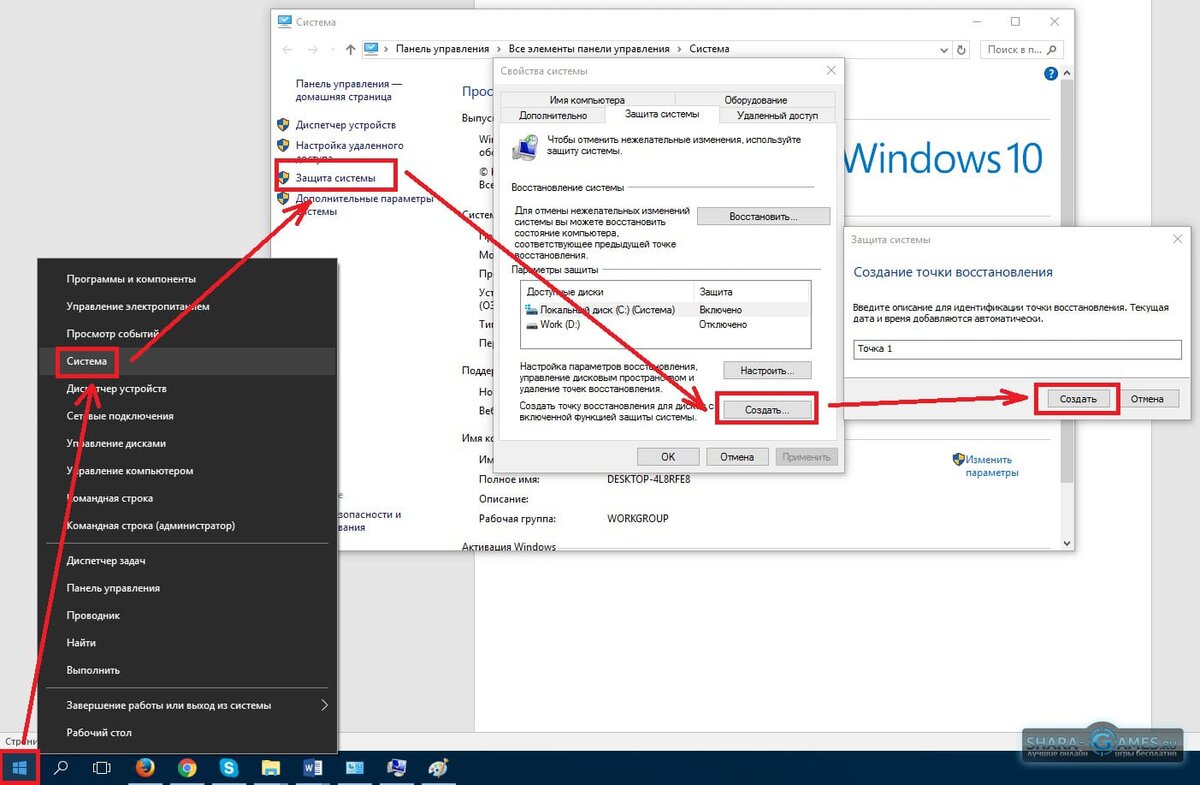The width and height of the screenshot is (1200, 785).
Task: Switch to the 'Имя компьютера' tab
Action: click(587, 100)
